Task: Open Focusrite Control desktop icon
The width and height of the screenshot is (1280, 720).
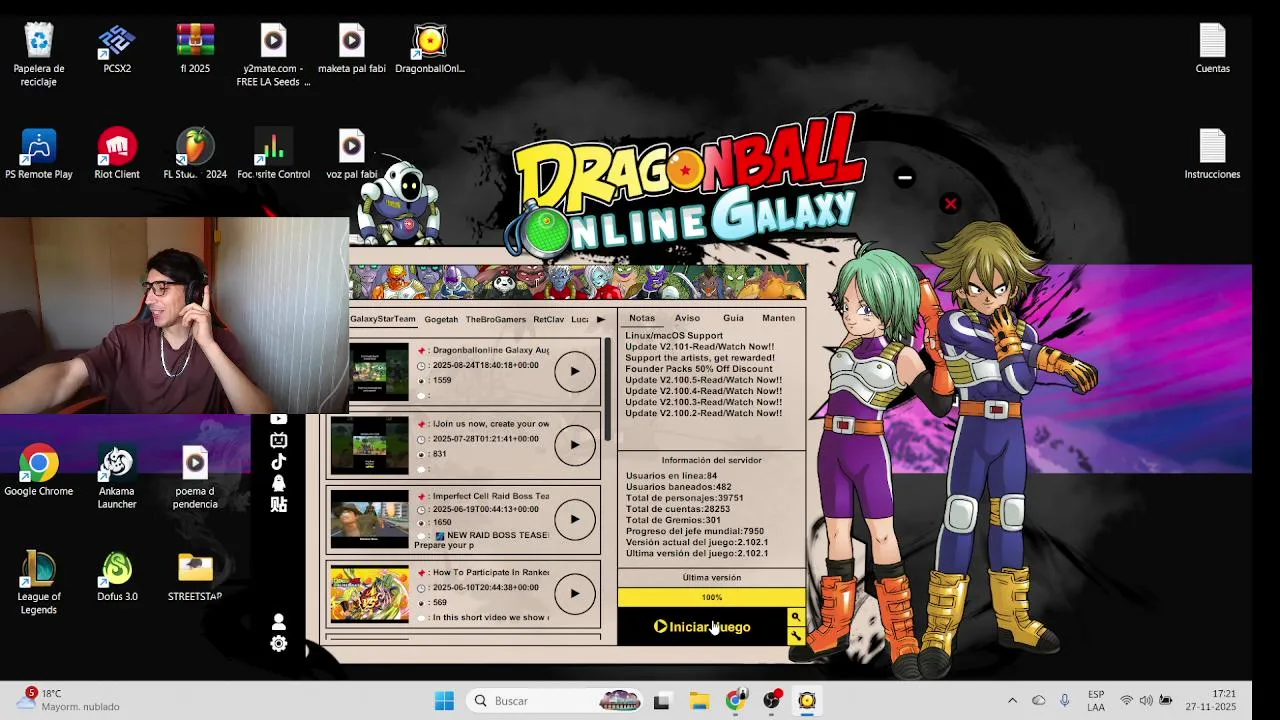Action: [273, 155]
